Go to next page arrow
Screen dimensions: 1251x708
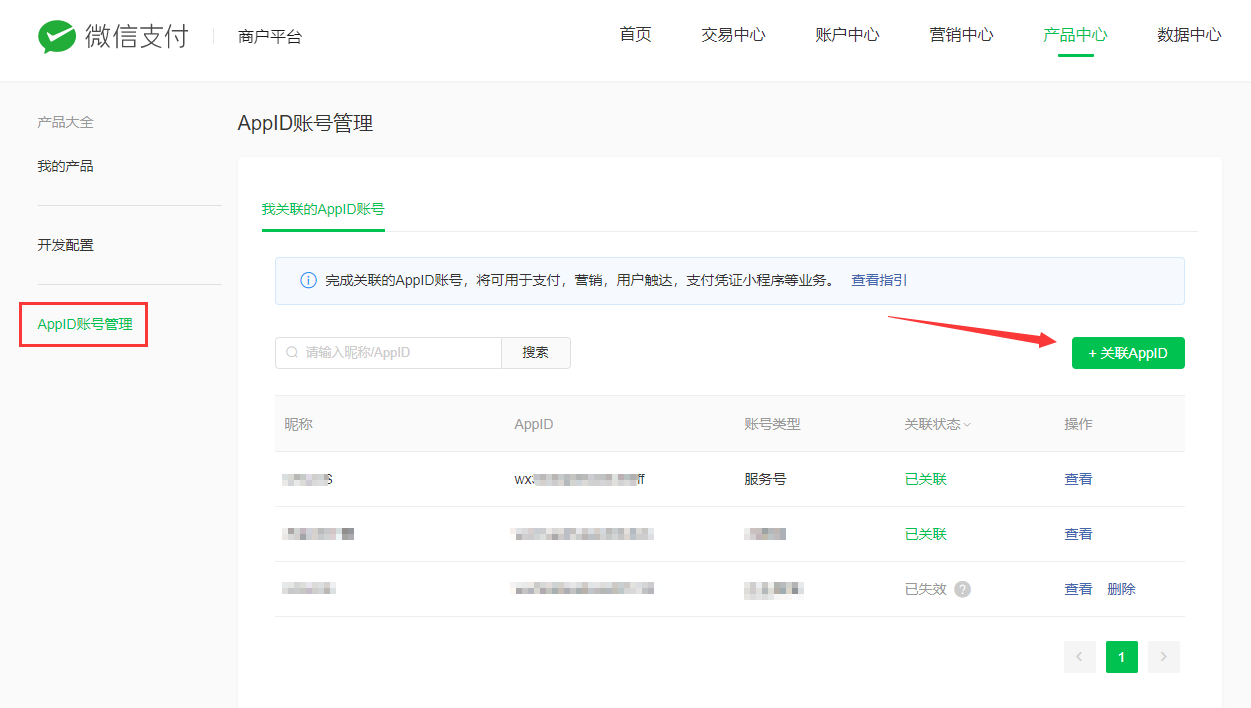(1163, 657)
